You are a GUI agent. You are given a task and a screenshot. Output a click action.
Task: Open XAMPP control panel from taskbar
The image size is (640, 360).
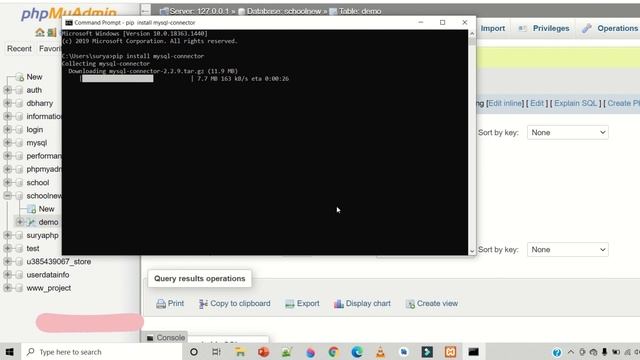pyautogui.click(x=450, y=352)
